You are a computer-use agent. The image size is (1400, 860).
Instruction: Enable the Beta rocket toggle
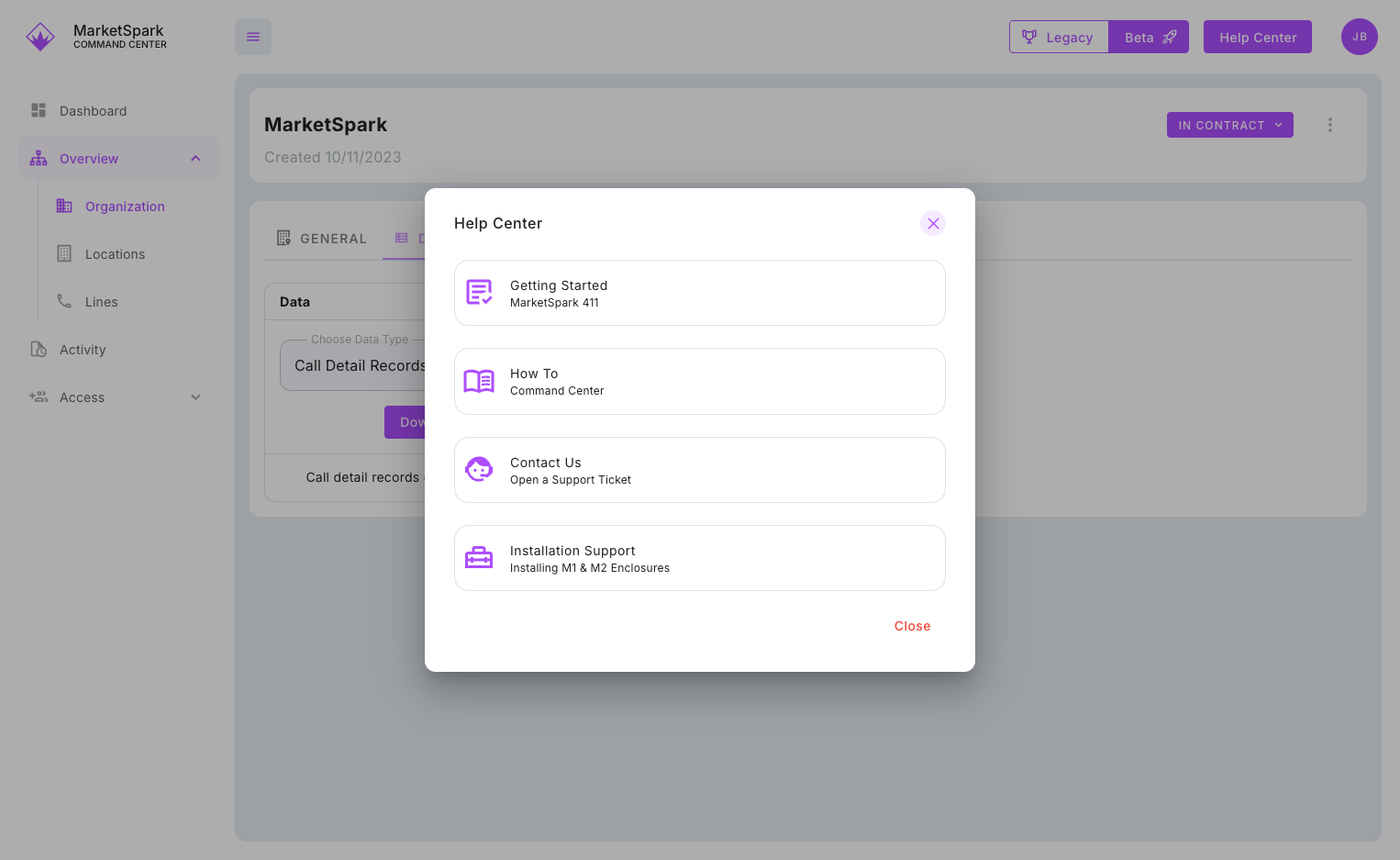tap(1148, 37)
